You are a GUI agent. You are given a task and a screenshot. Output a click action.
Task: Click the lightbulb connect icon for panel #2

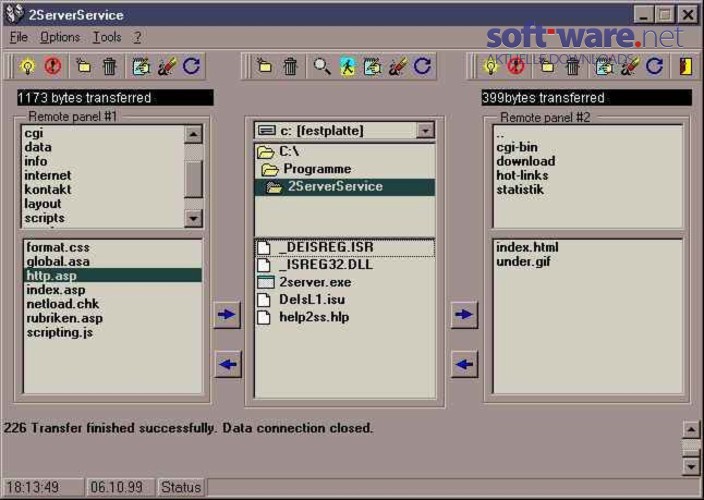[x=491, y=67]
